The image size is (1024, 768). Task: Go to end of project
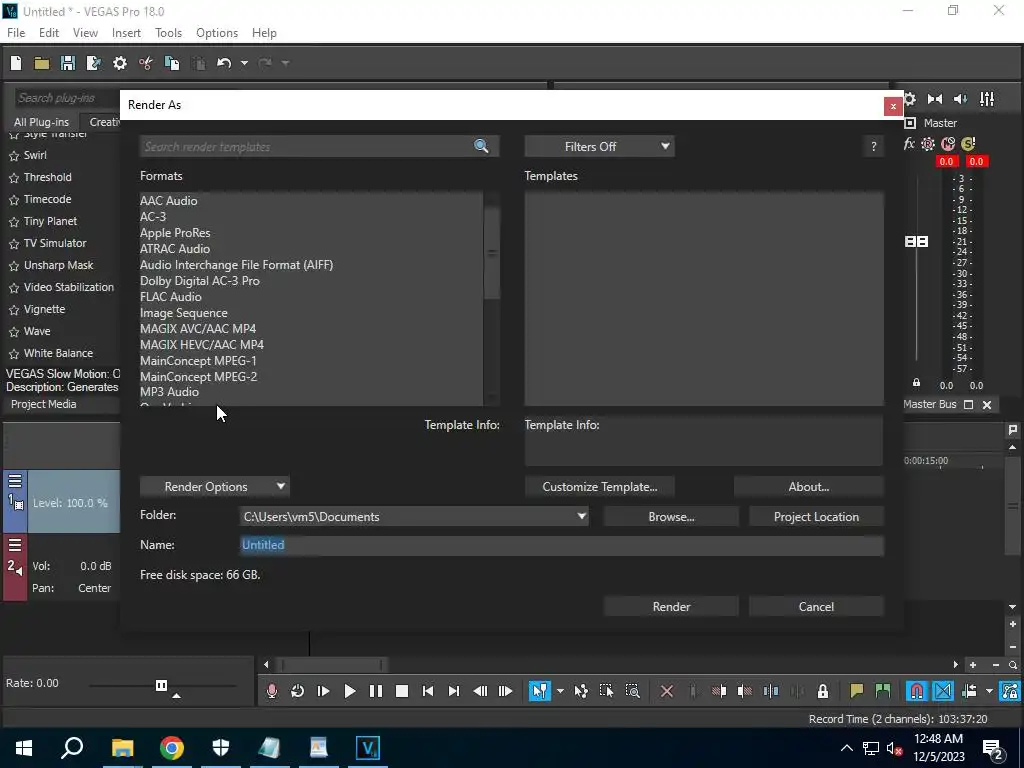[x=454, y=691]
